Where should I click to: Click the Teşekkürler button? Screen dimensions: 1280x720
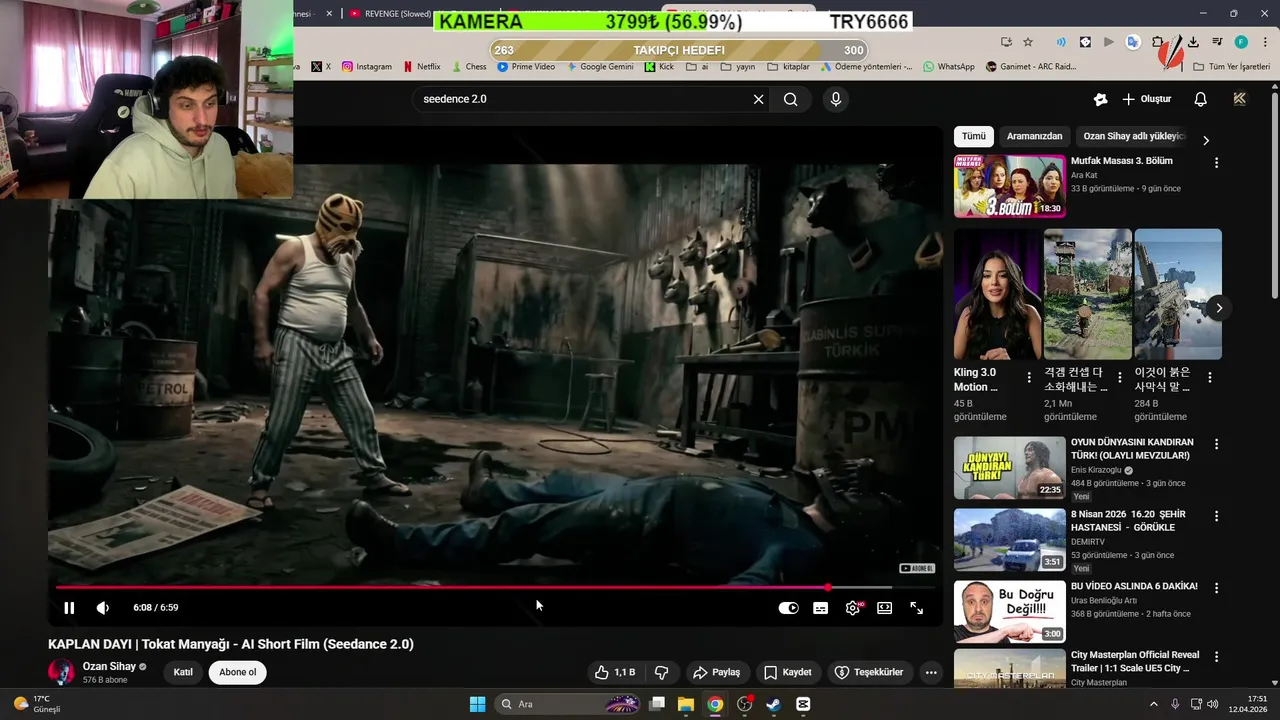coord(869,672)
